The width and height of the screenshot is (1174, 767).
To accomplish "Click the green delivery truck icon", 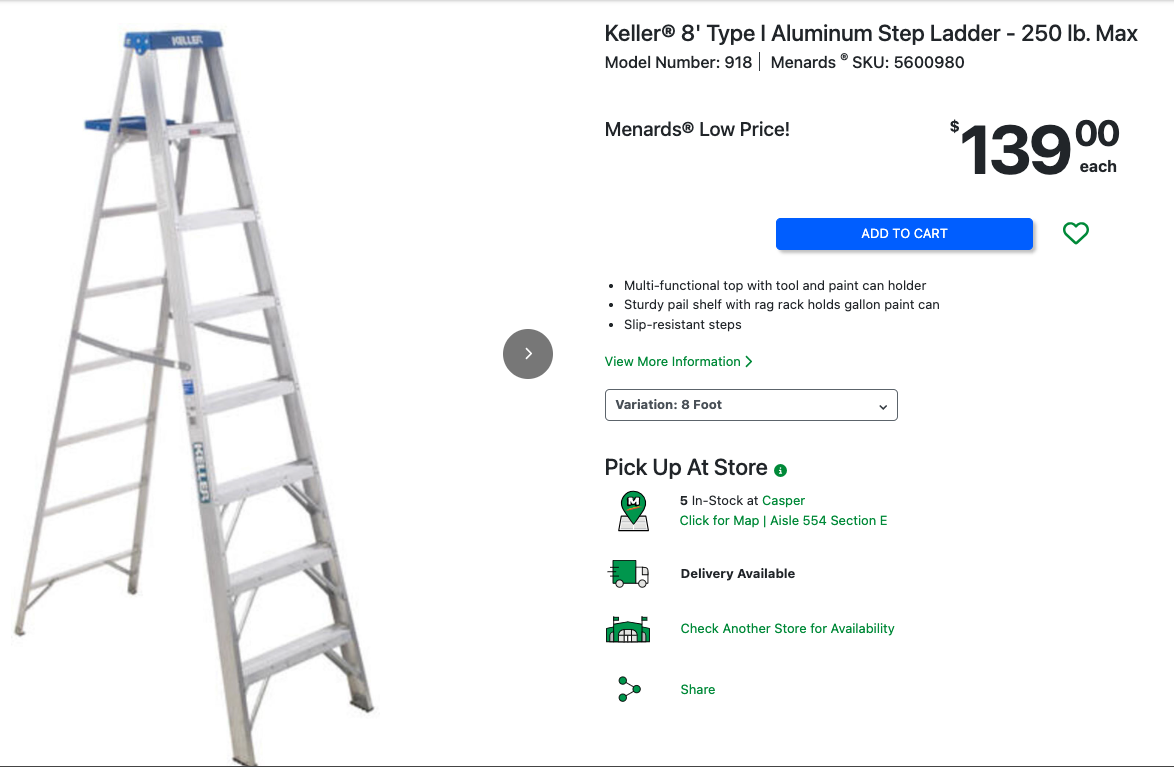I will pyautogui.click(x=628, y=574).
